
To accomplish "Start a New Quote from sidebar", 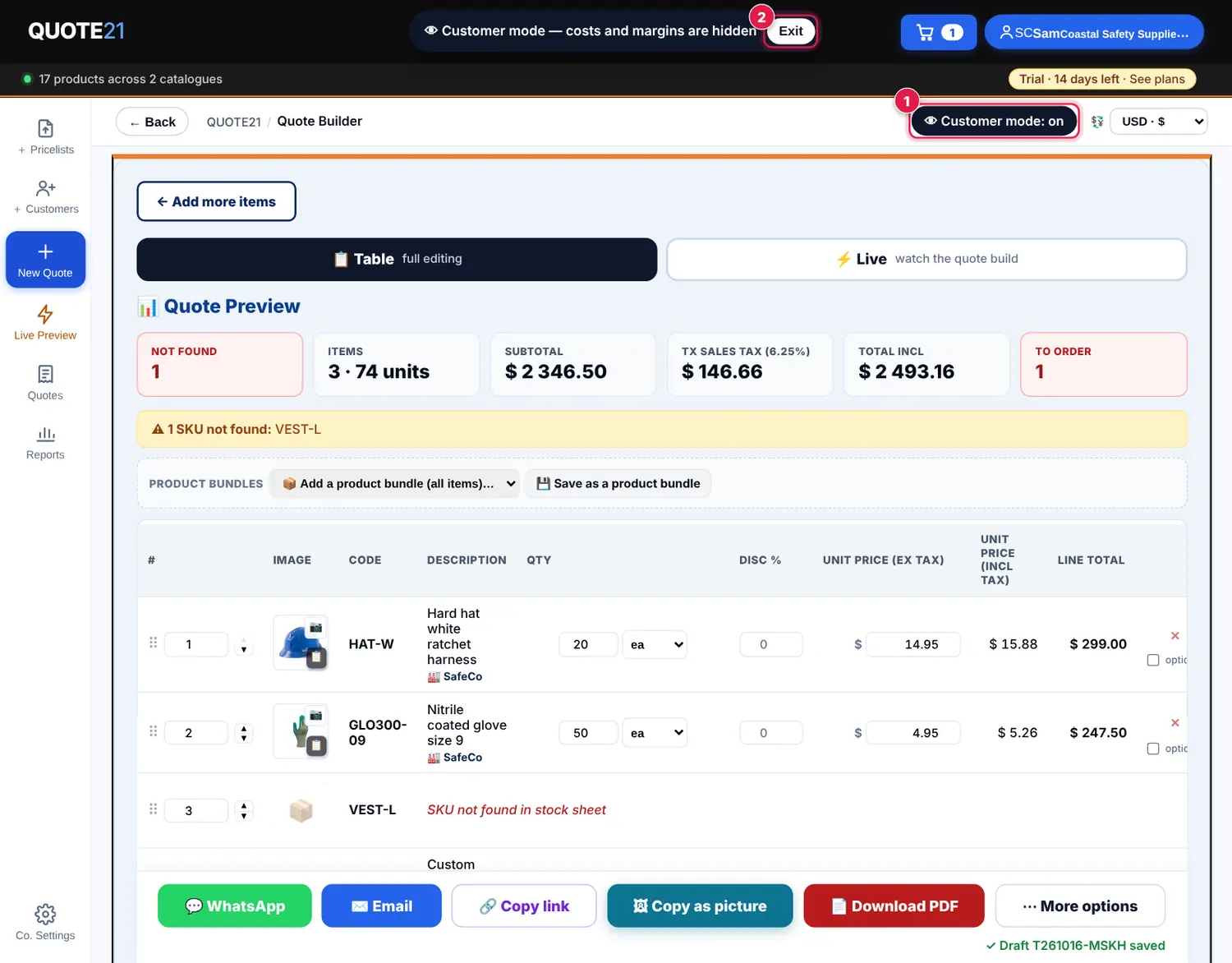I will point(45,260).
